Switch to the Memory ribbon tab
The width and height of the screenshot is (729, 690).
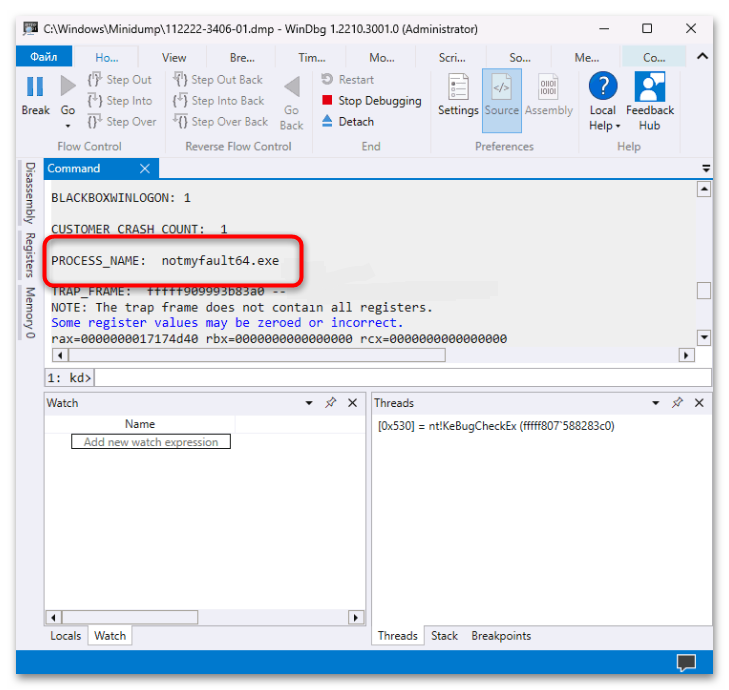[587, 58]
